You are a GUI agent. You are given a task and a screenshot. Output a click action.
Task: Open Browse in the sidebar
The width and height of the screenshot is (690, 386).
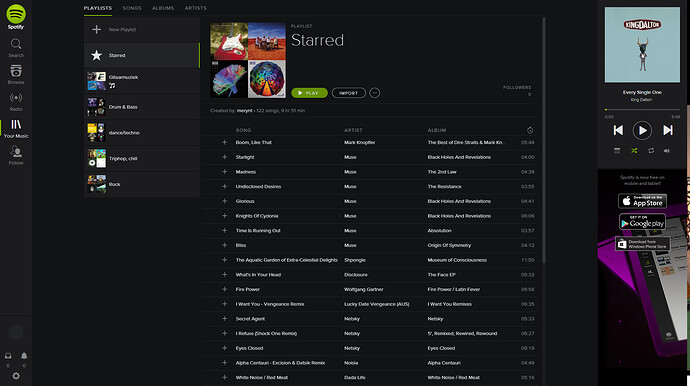[16, 74]
